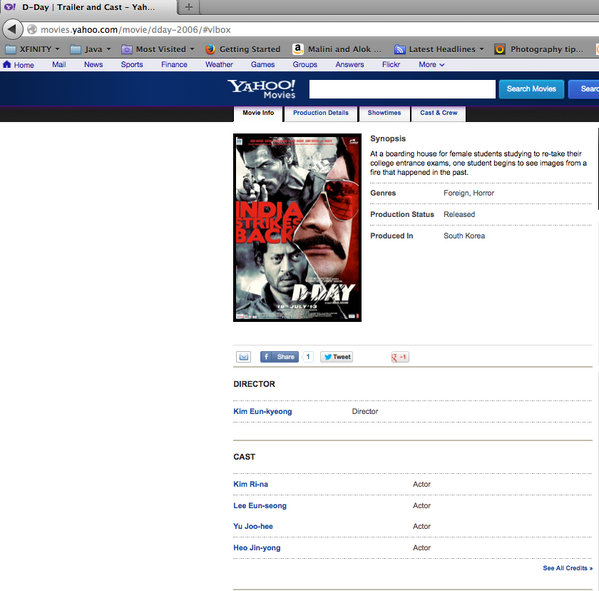Expand the Java bookmarks folder
Viewport: 599px width, 591px height.
pos(91,49)
